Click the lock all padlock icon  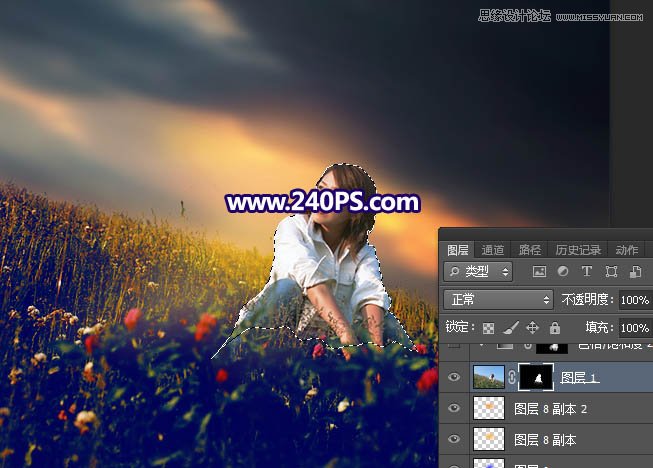pos(553,327)
